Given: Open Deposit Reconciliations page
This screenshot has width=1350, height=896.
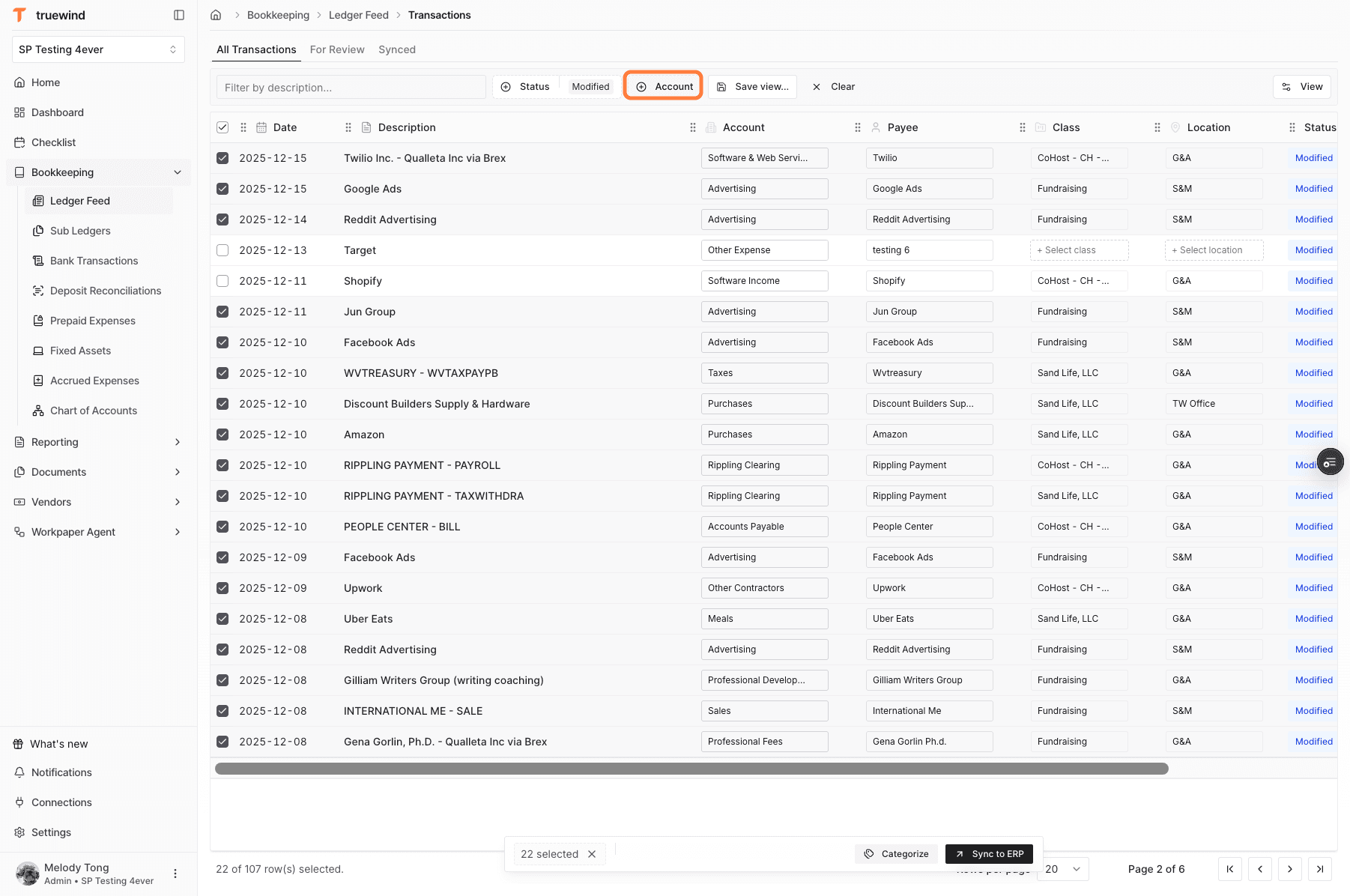Looking at the screenshot, I should pyautogui.click(x=106, y=291).
